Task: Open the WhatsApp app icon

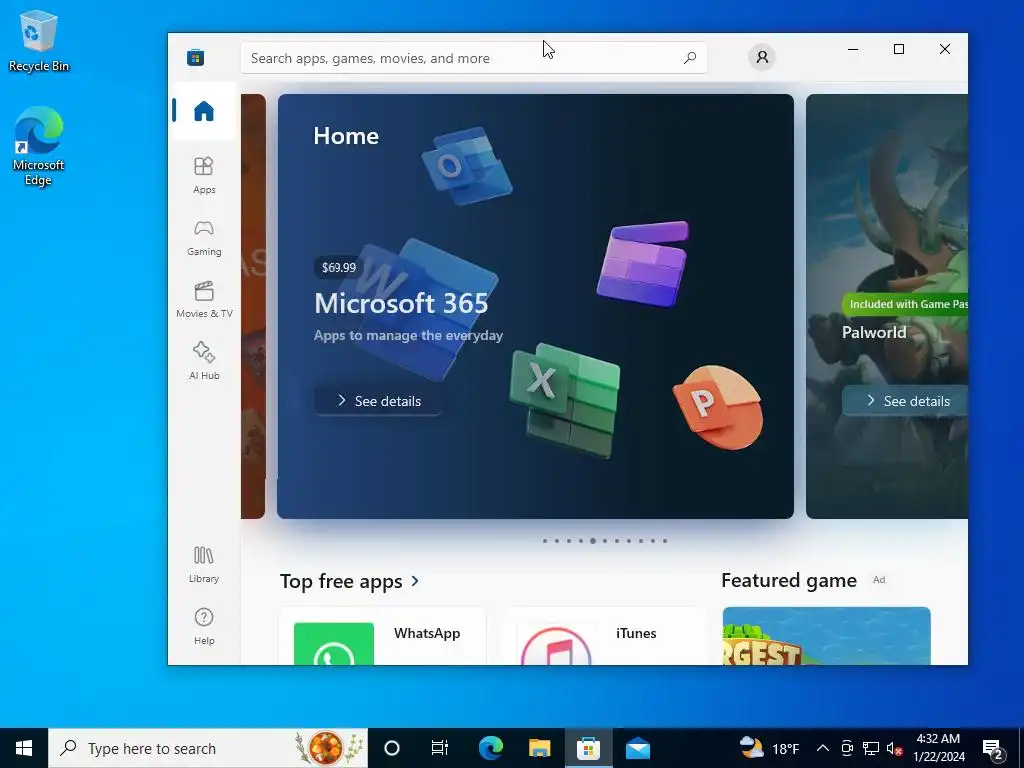Action: (334, 644)
